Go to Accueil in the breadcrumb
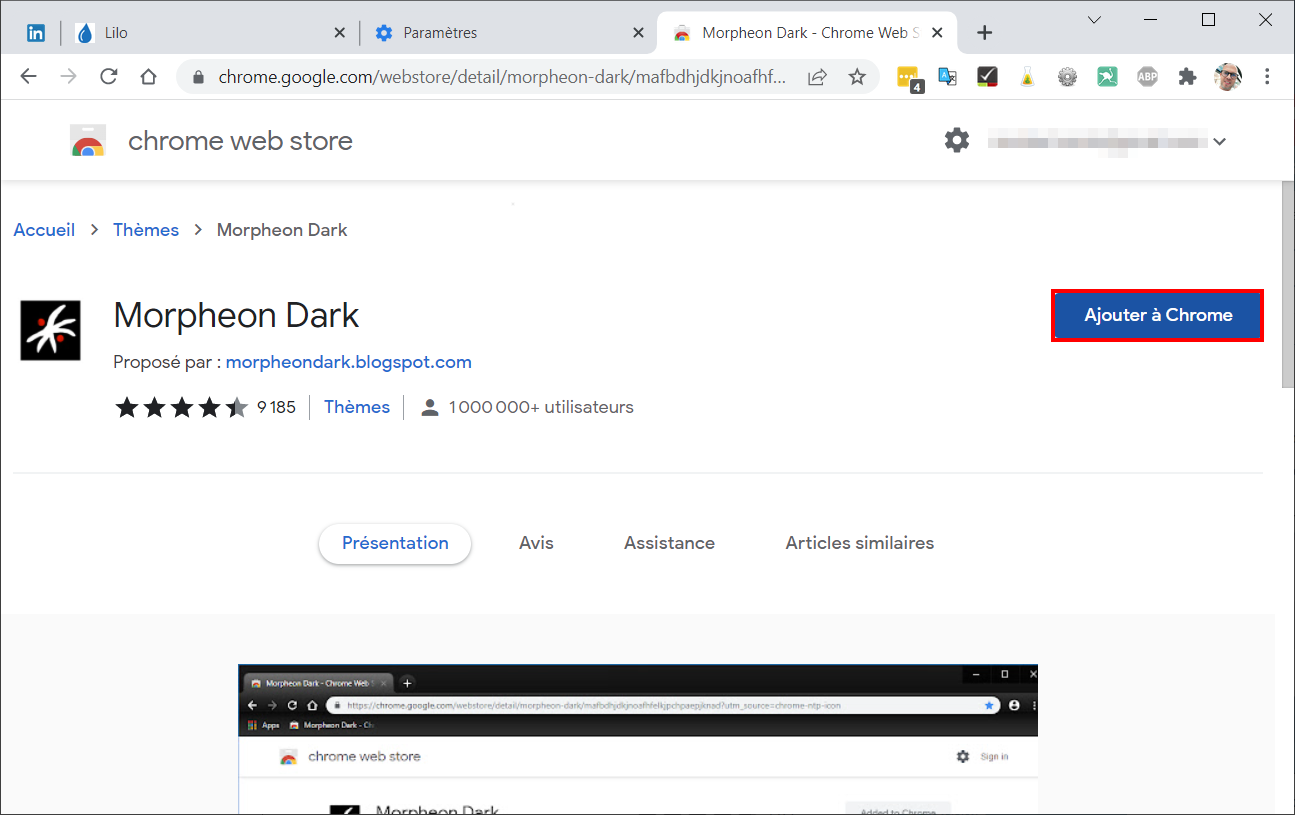Viewport: 1295px width, 815px height. 44,230
